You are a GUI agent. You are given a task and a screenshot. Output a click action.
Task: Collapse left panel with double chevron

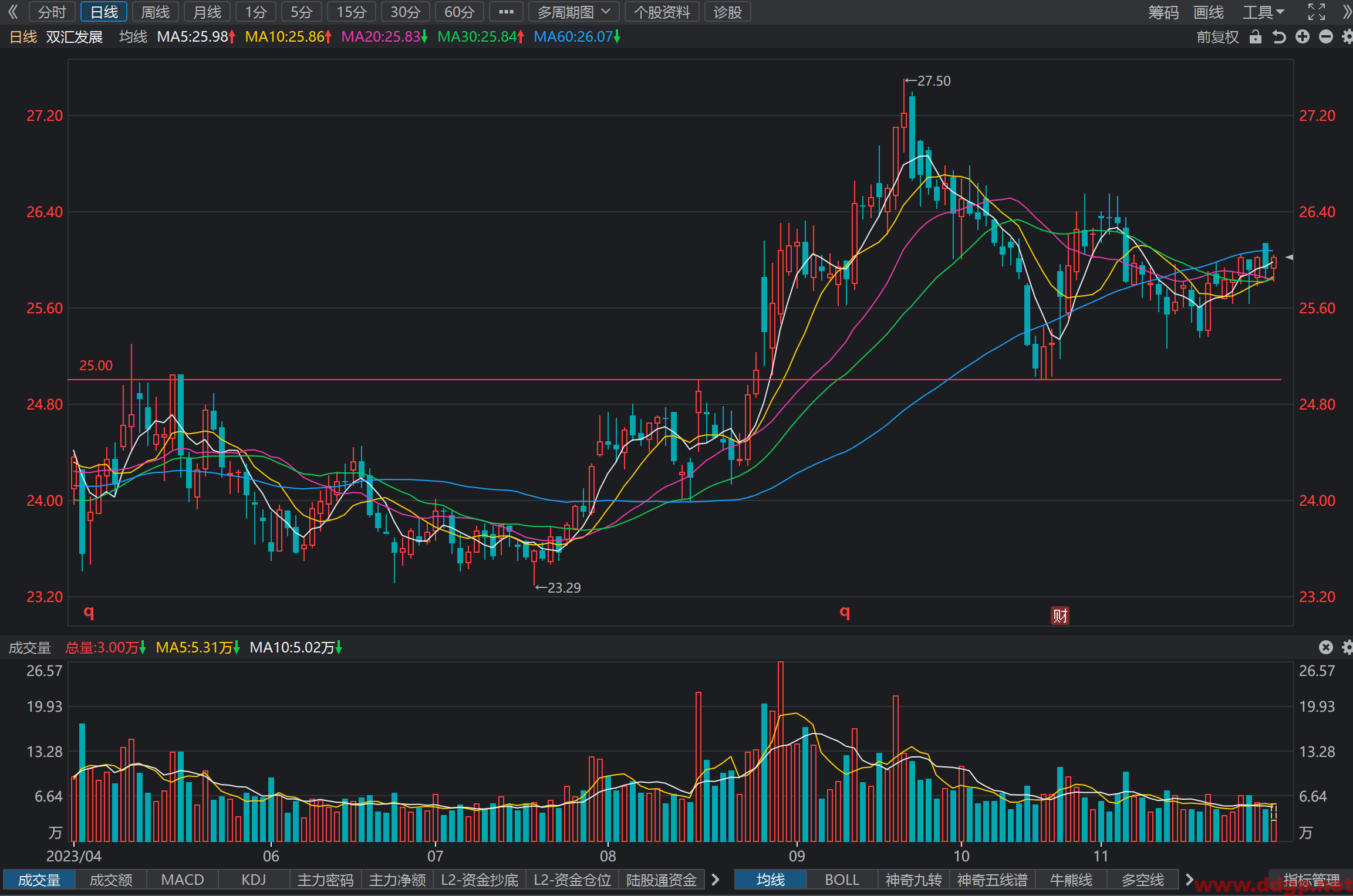click(x=13, y=12)
